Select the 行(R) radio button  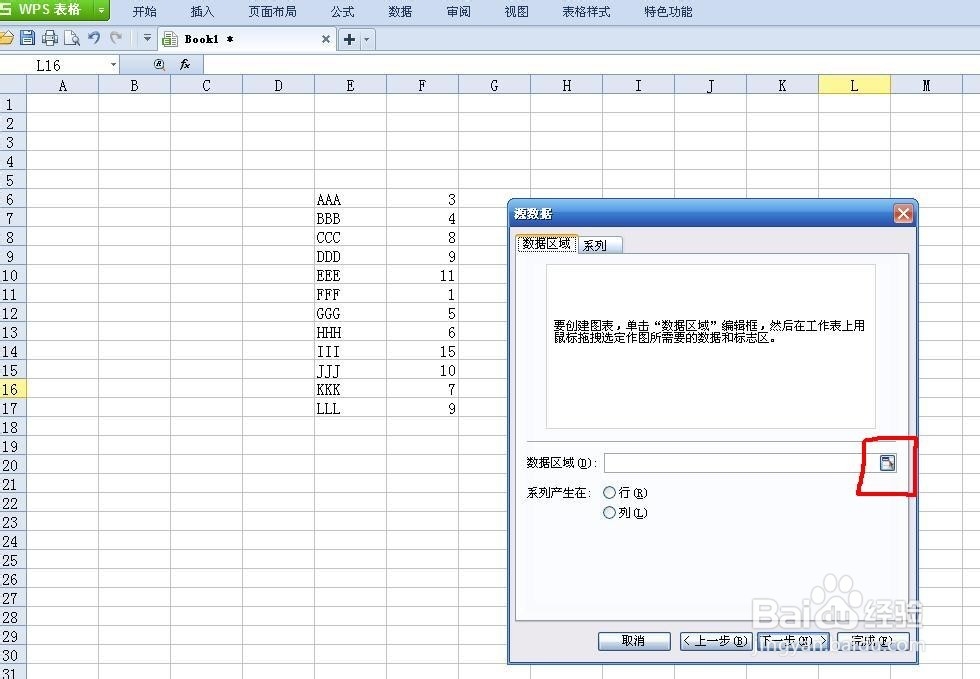611,492
